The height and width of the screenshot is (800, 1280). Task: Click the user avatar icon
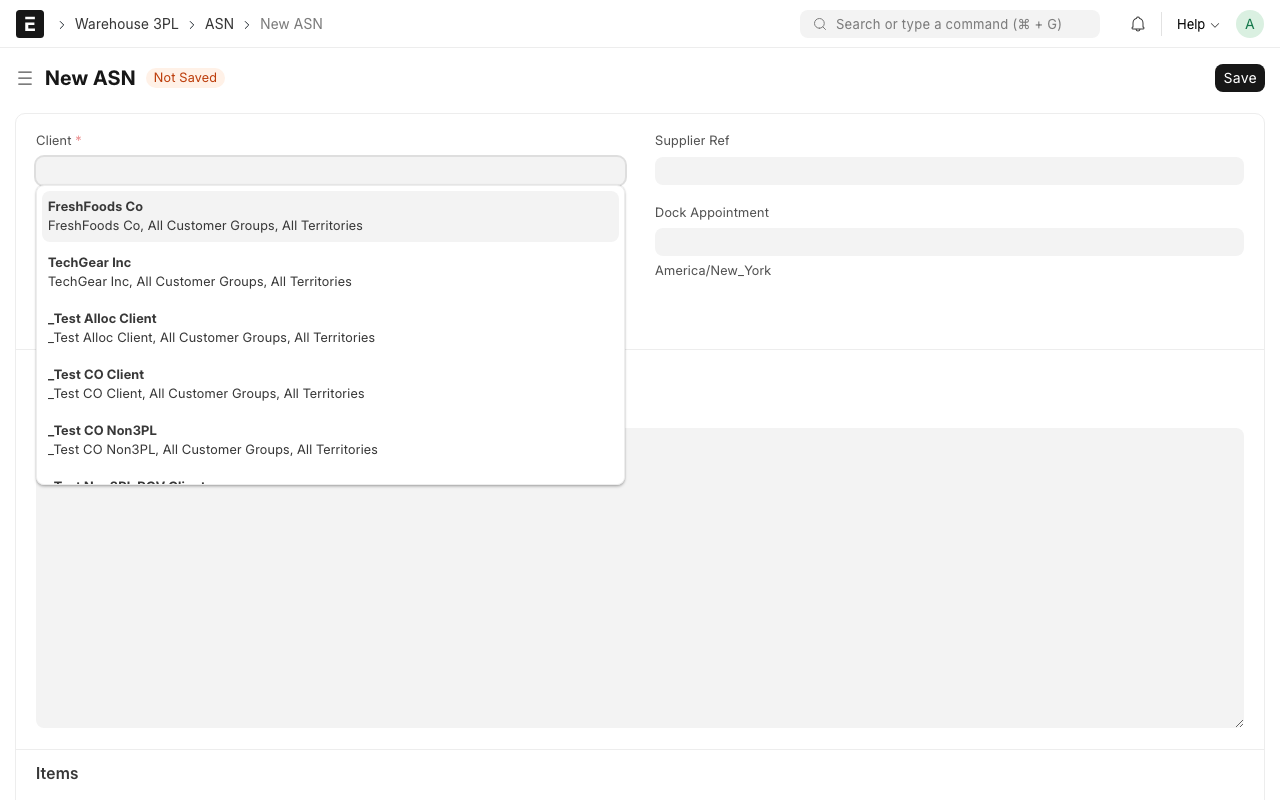pos(1249,24)
